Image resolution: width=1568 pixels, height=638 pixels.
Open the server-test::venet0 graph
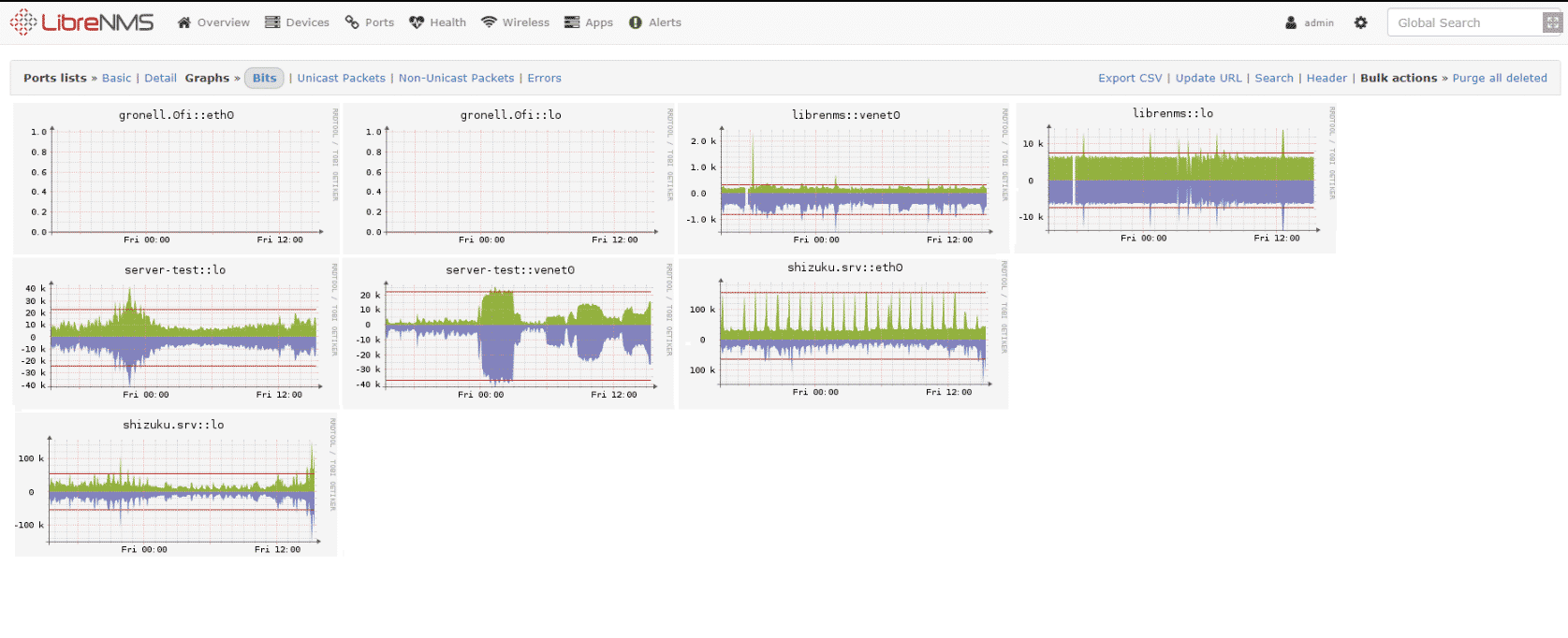509,335
